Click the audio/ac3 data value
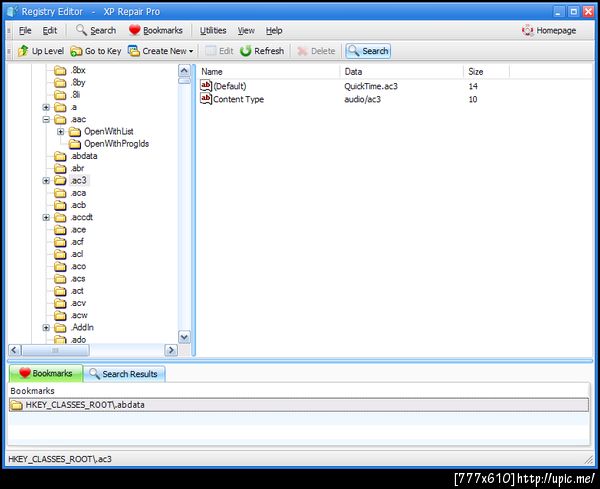 pos(362,99)
